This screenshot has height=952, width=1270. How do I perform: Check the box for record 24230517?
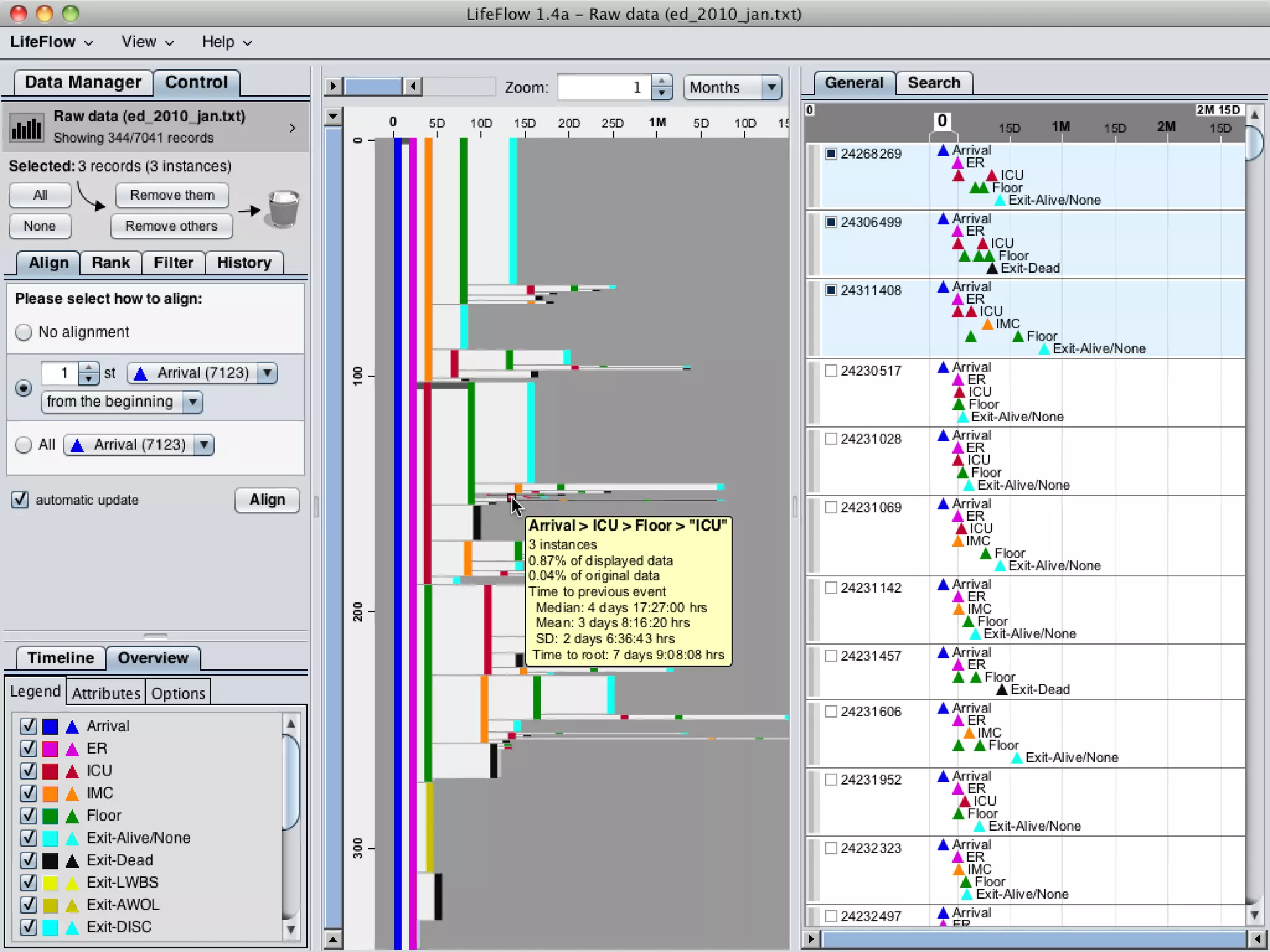831,371
